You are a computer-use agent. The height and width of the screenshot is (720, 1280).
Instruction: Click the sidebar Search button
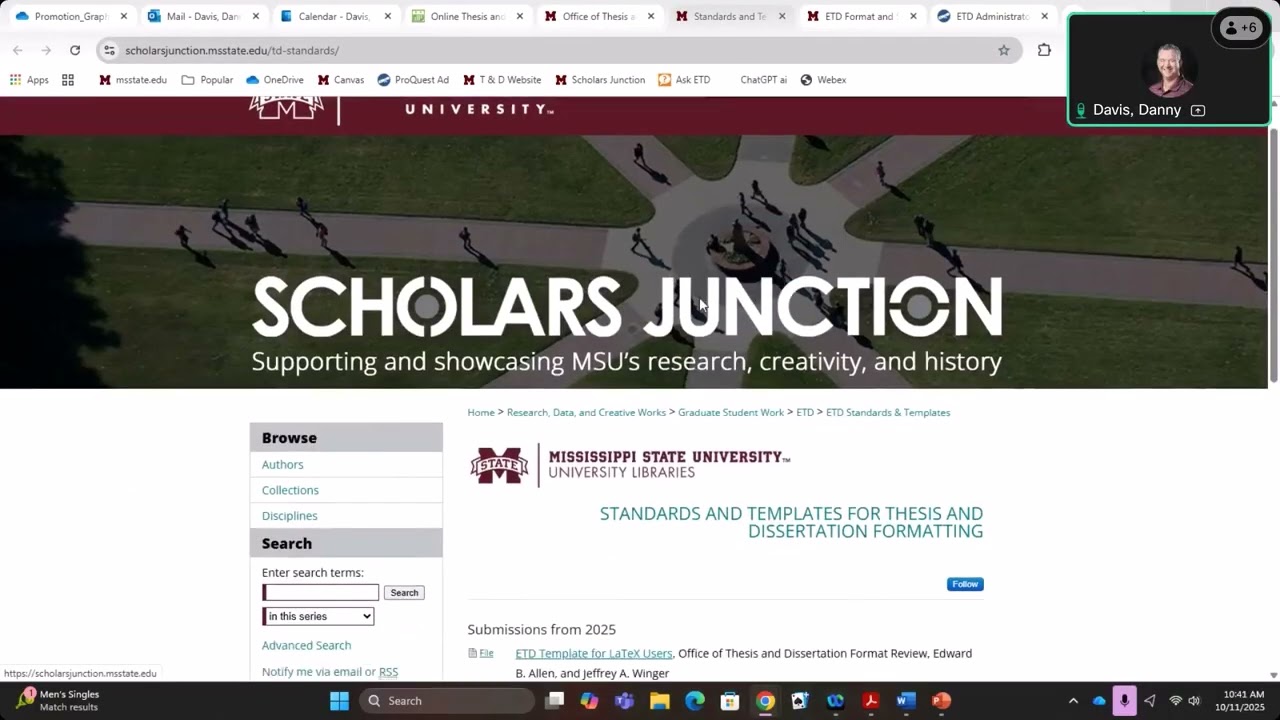tap(404, 593)
